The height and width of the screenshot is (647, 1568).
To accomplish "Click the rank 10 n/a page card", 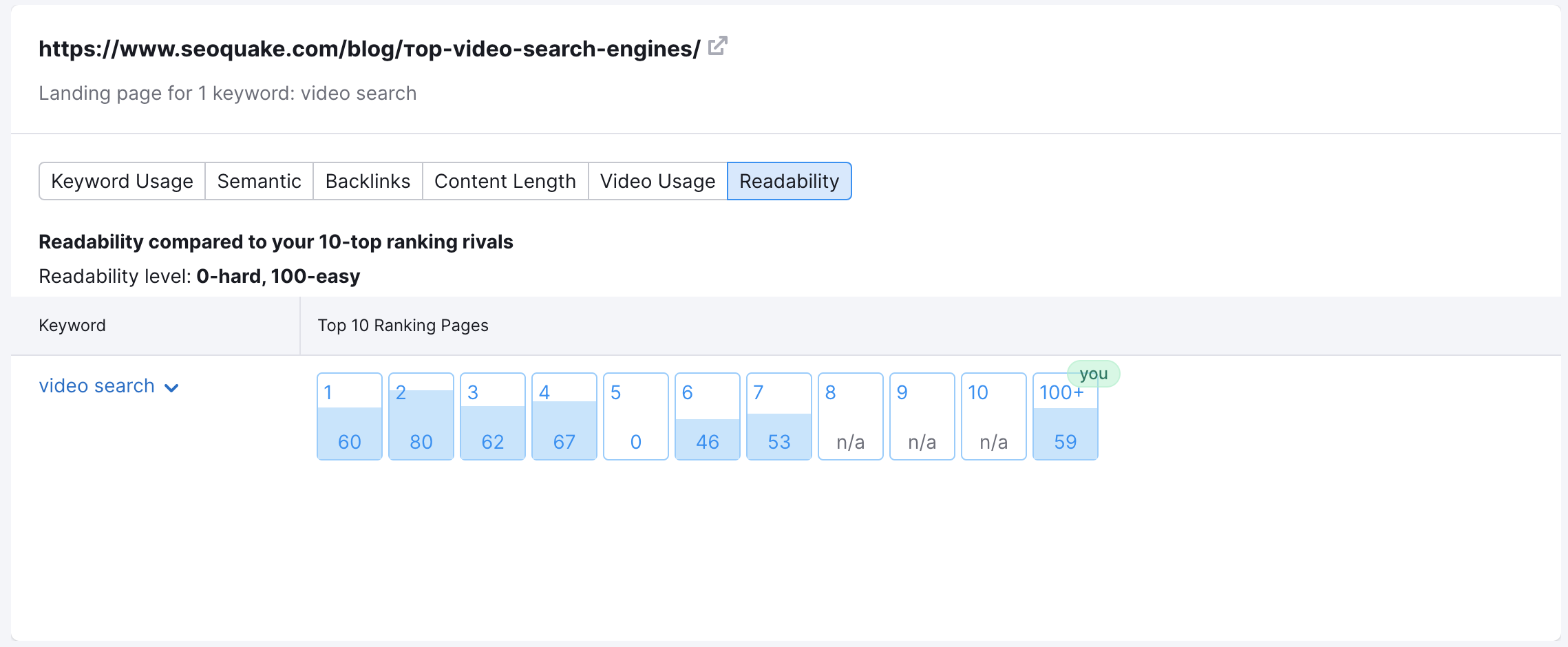I will pyautogui.click(x=994, y=416).
